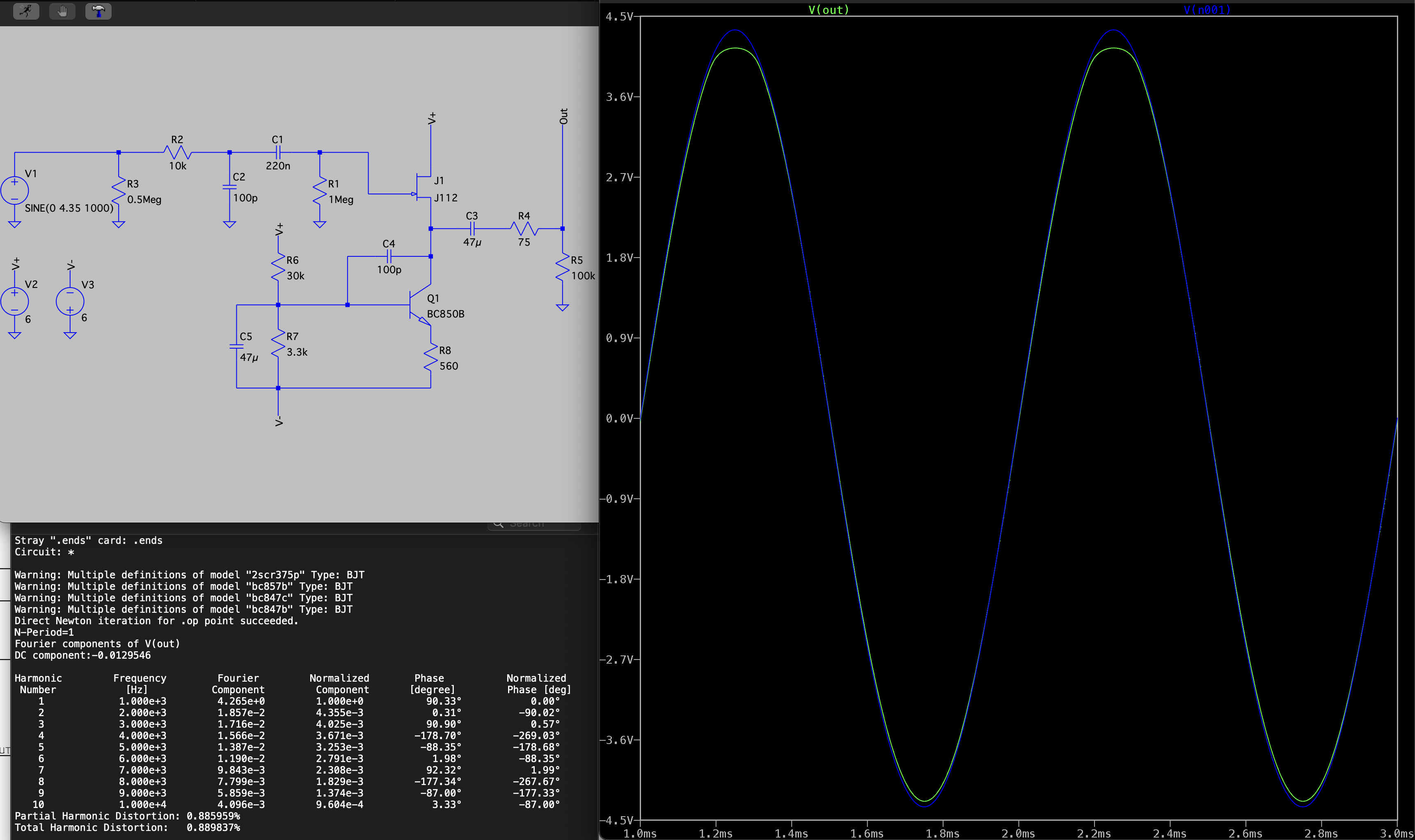Click the Run simulation running-man icon
The image size is (1415, 840).
(26, 11)
